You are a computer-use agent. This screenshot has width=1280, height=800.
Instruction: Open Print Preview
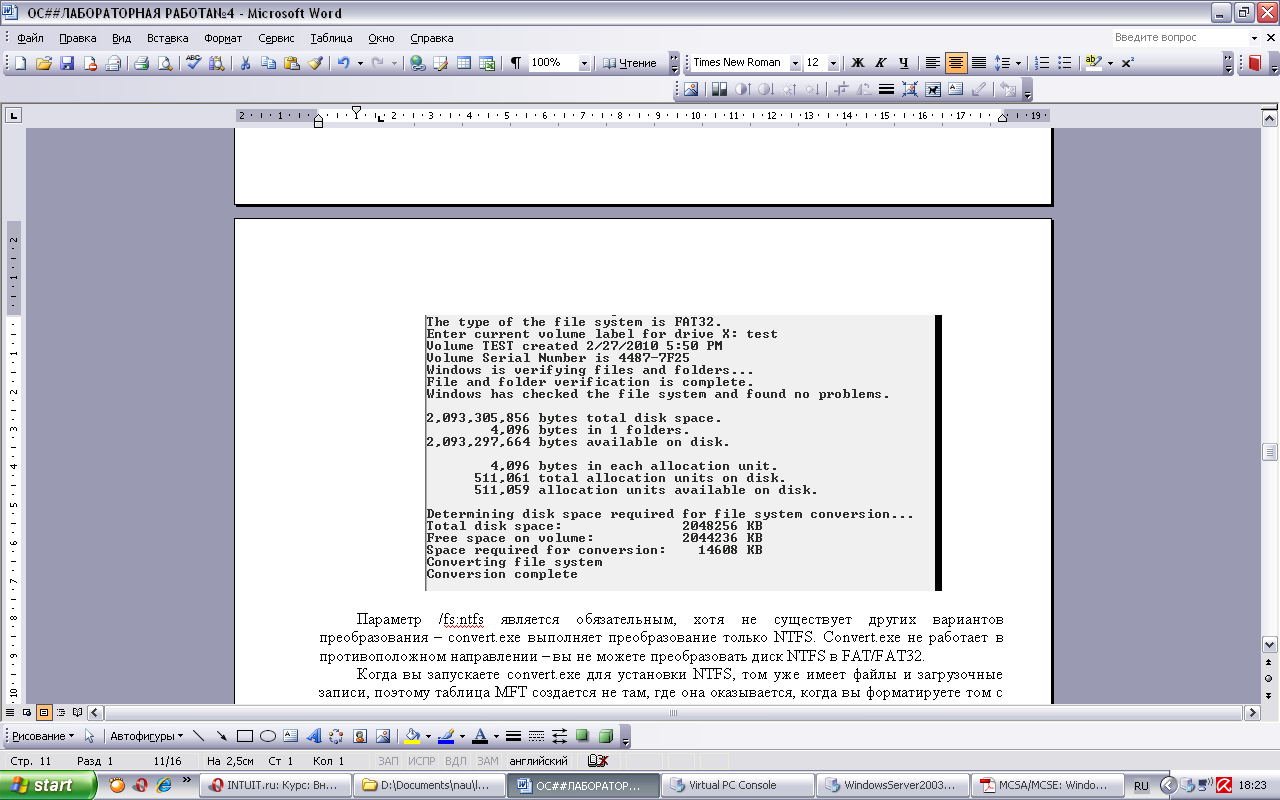(x=164, y=63)
